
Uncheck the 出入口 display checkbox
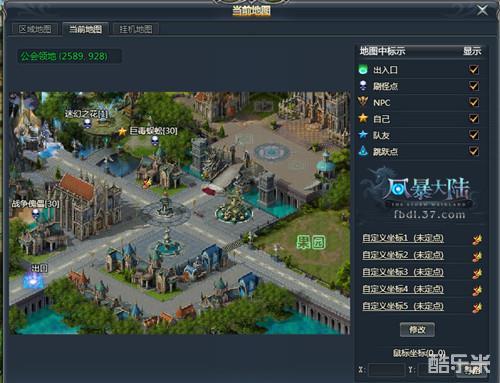click(474, 70)
